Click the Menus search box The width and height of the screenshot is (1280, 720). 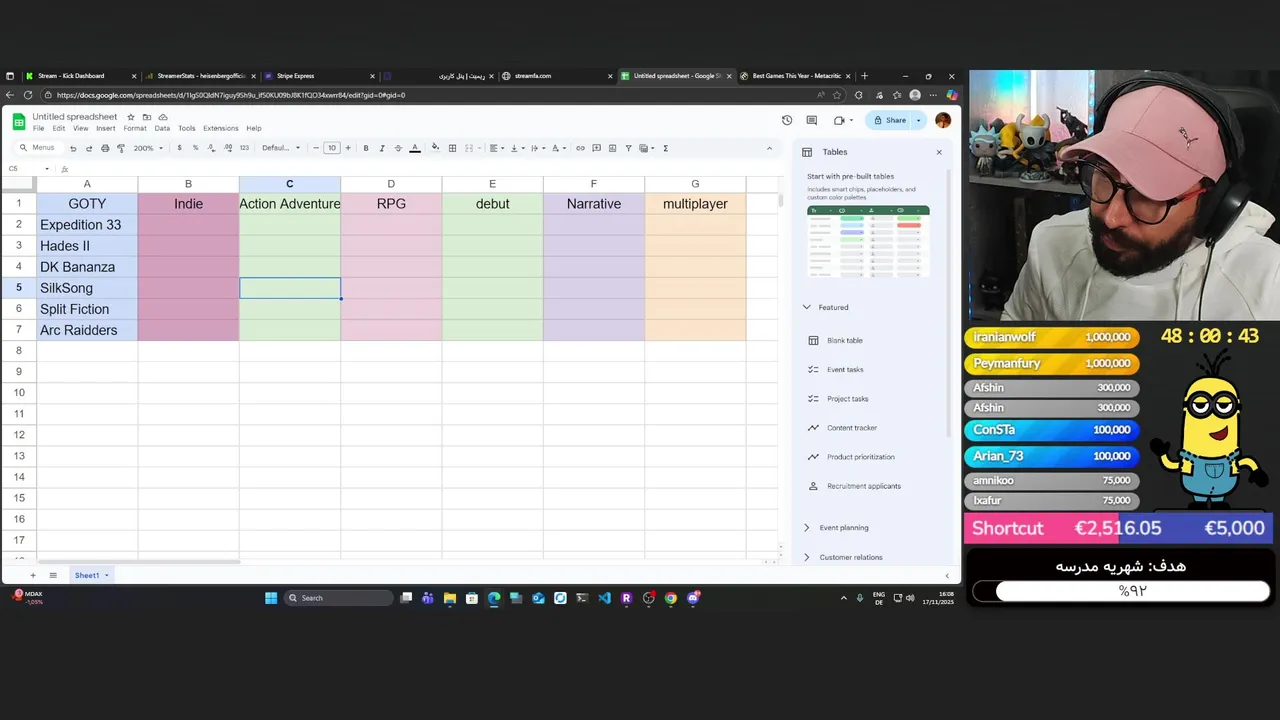coord(38,148)
